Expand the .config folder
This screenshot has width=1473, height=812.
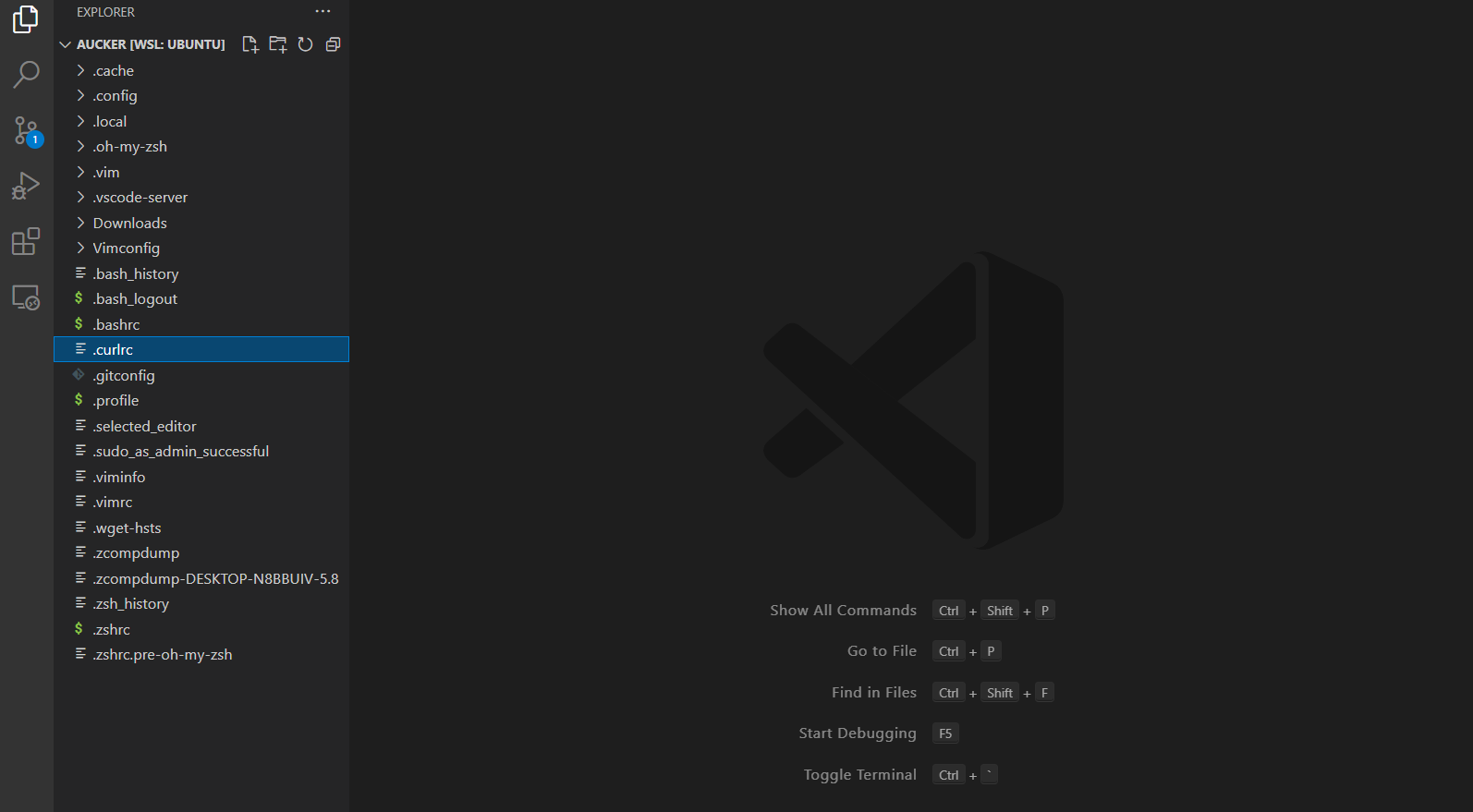201,96
